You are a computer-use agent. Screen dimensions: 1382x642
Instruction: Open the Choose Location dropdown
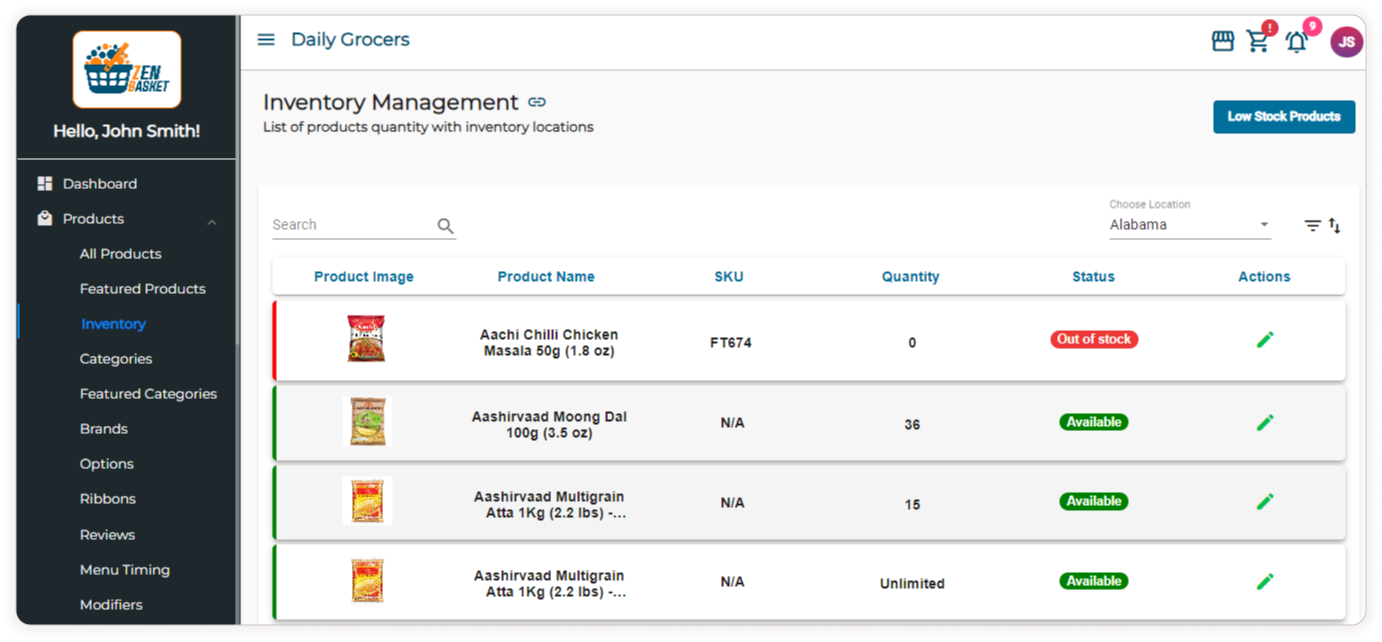(x=1189, y=225)
